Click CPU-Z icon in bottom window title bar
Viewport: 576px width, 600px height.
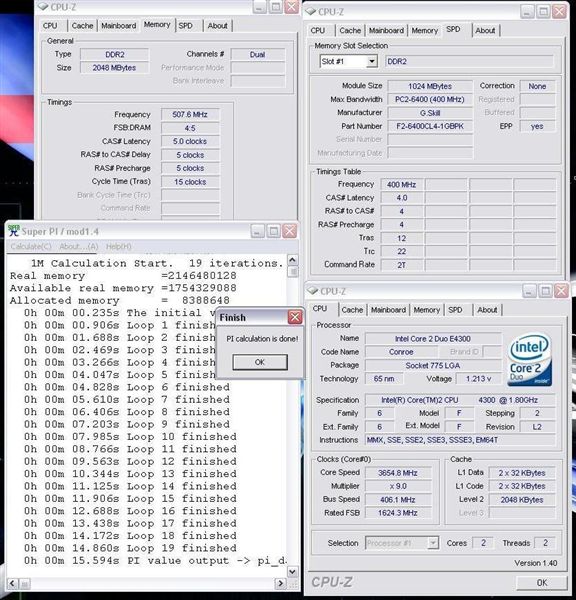313,291
